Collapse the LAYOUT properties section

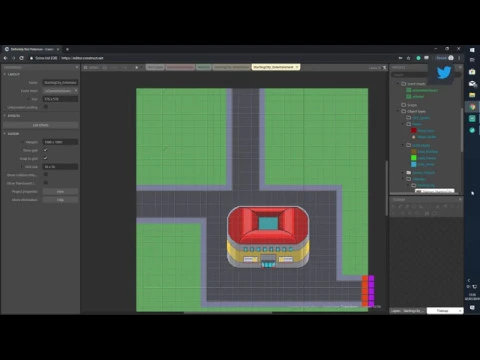coord(5,74)
